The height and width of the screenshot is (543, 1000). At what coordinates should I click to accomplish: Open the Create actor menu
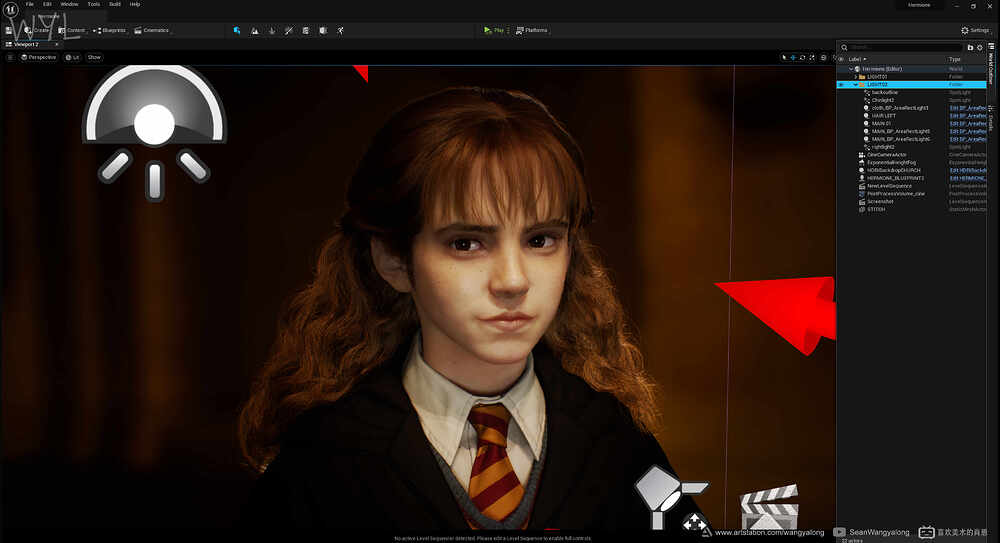(x=37, y=30)
